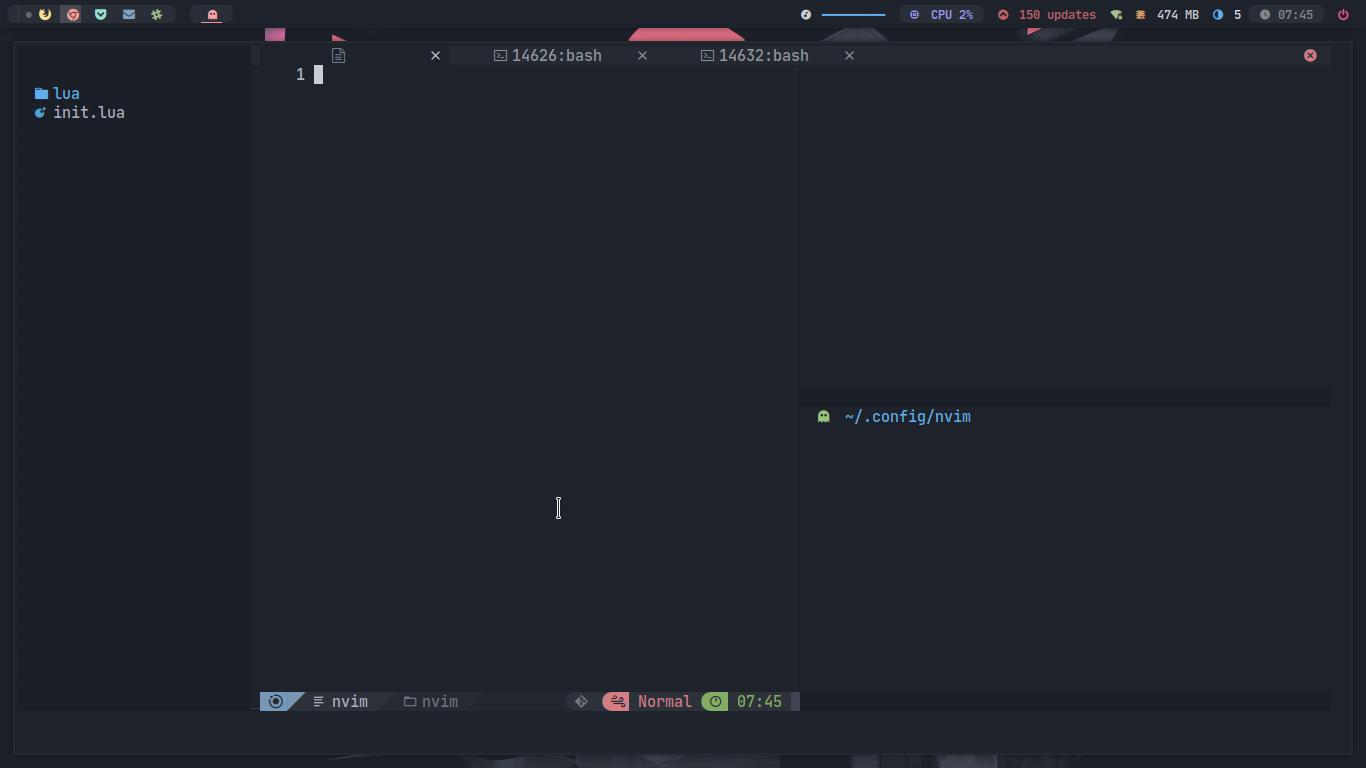
Task: Open the network status icon in system tray
Action: pyautogui.click(x=1114, y=14)
